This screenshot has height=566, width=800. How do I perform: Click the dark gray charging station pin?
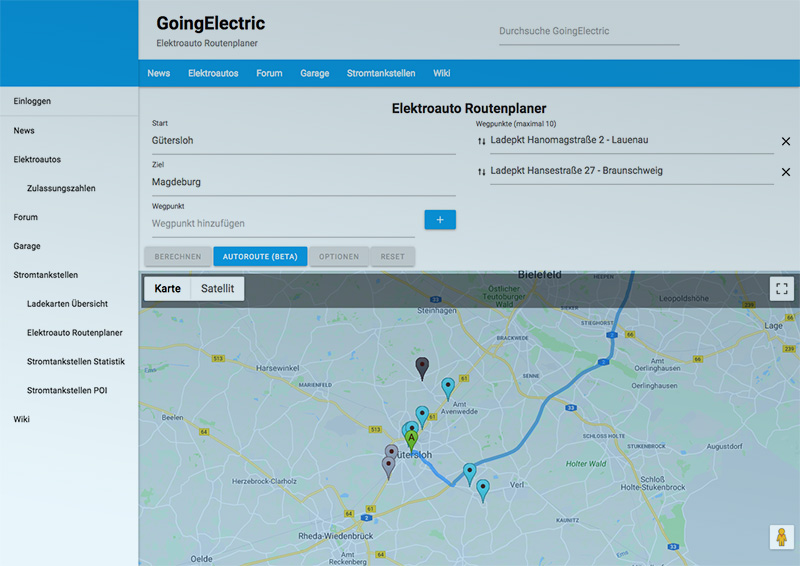click(422, 367)
